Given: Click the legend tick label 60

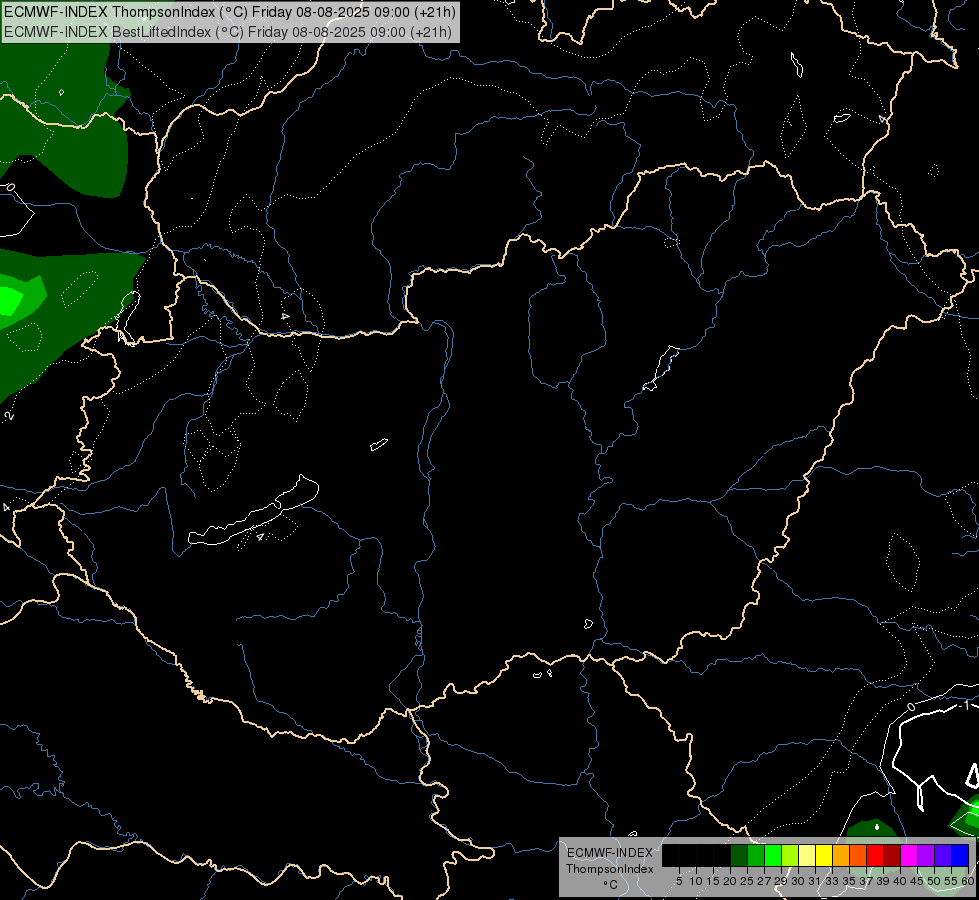Looking at the screenshot, I should click(968, 881).
